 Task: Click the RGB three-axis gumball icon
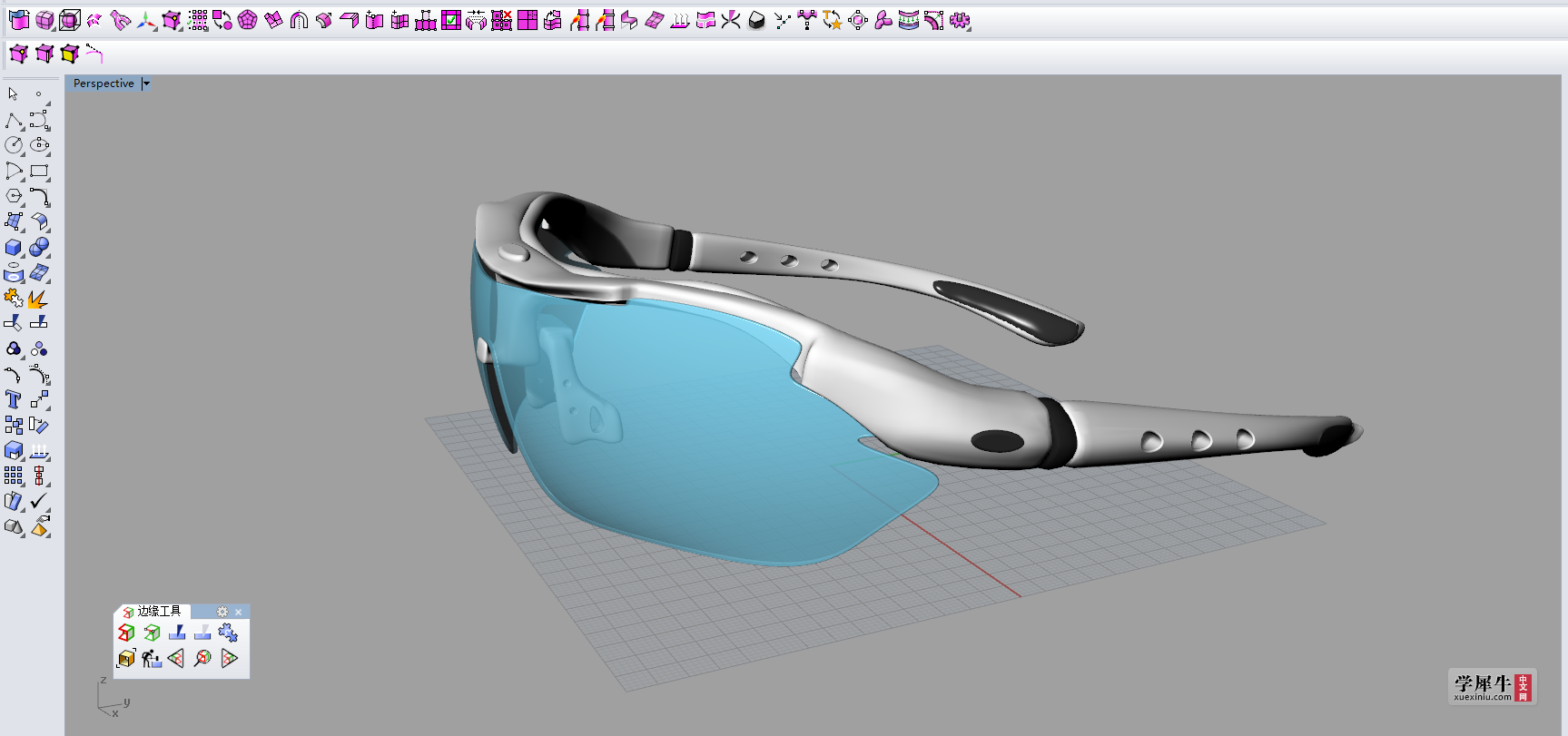click(x=146, y=20)
